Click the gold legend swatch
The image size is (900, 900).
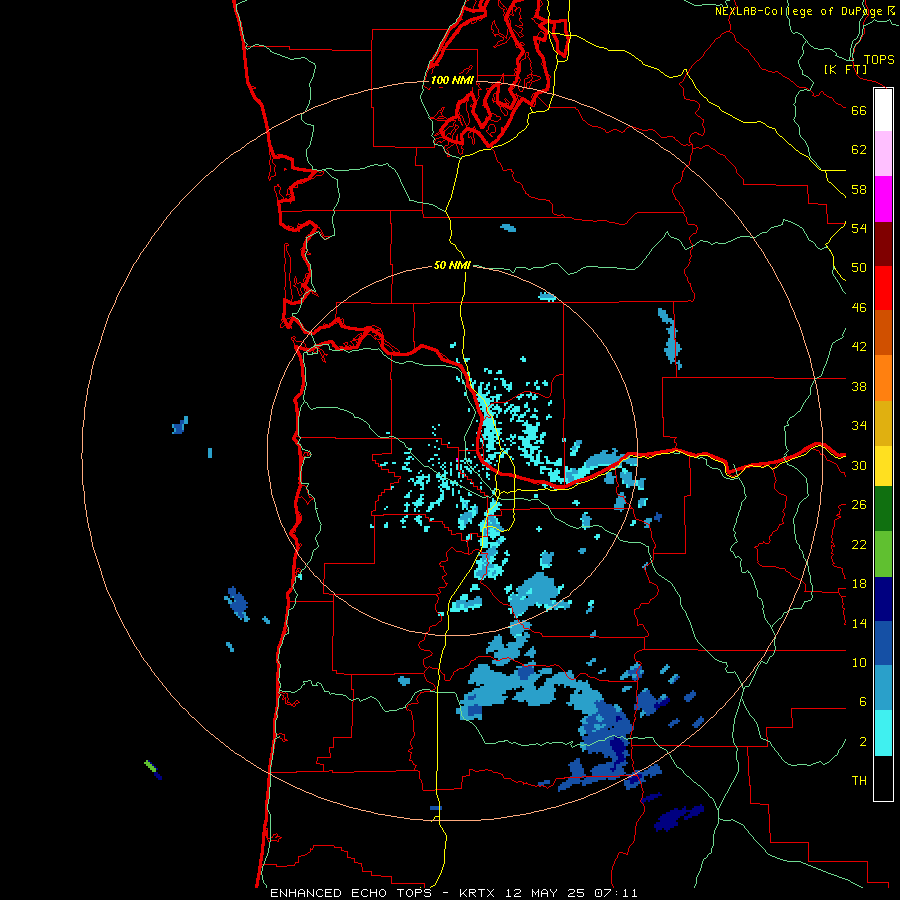coord(883,422)
